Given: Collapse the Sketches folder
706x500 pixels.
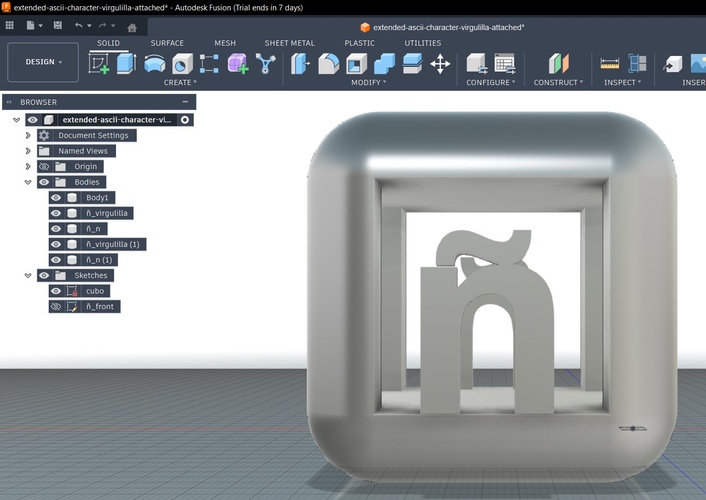Looking at the screenshot, I should (x=28, y=275).
